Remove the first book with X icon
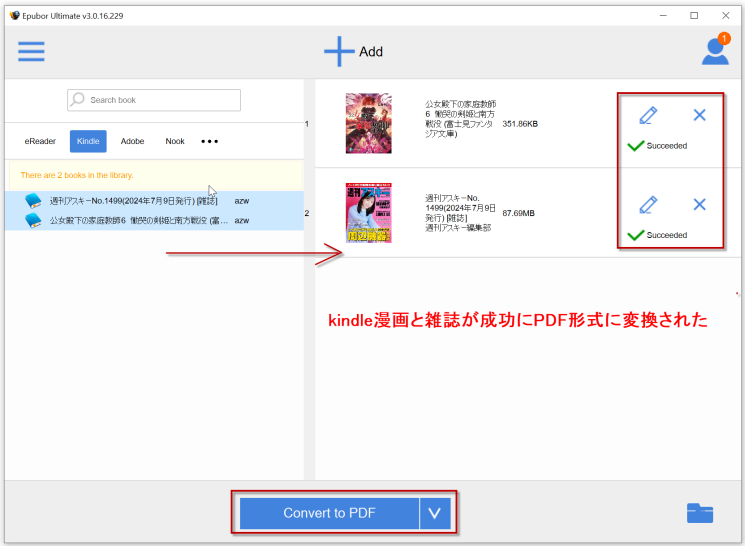The height and width of the screenshot is (546, 745). coord(700,115)
